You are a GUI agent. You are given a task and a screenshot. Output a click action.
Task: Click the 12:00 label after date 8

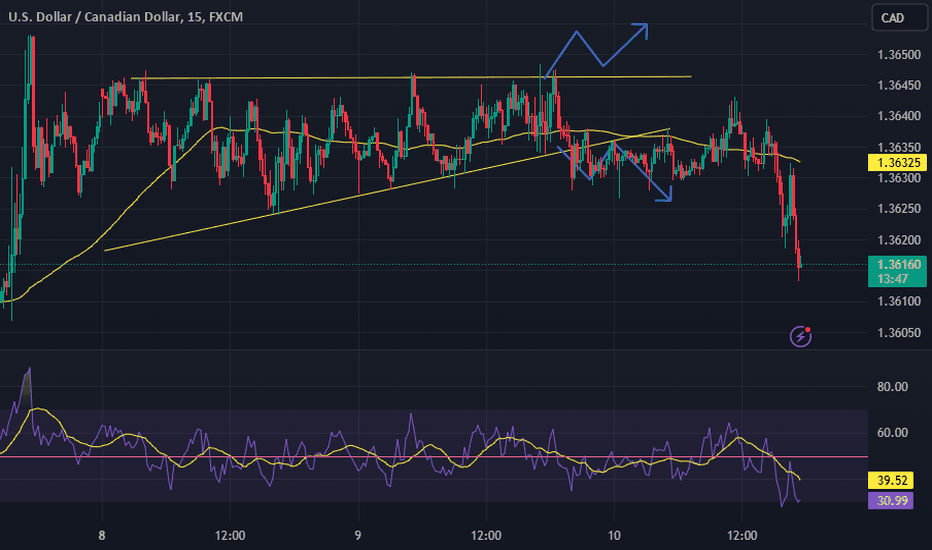230,536
